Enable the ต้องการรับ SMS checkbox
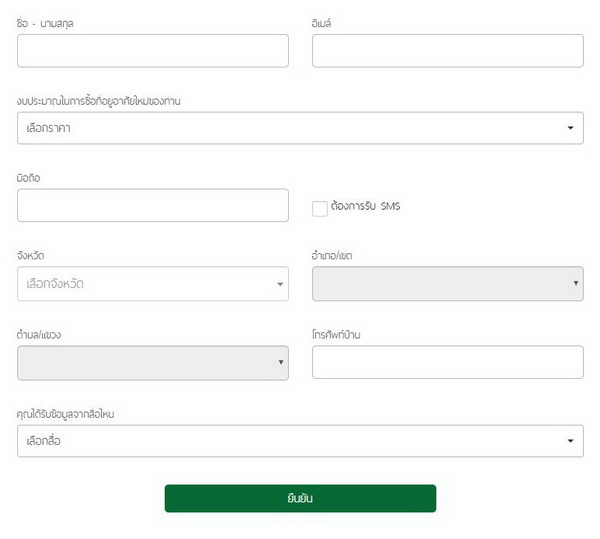Viewport: 600px width, 539px height. coord(320,208)
